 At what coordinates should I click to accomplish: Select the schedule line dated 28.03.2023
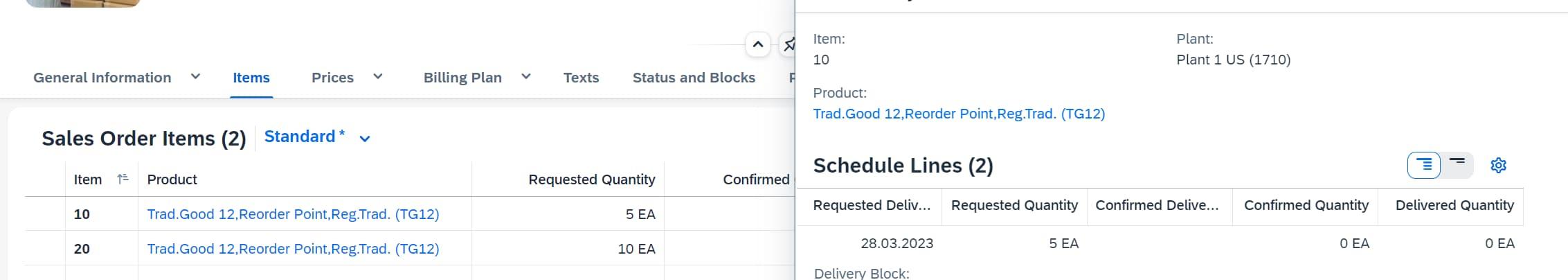coord(896,243)
